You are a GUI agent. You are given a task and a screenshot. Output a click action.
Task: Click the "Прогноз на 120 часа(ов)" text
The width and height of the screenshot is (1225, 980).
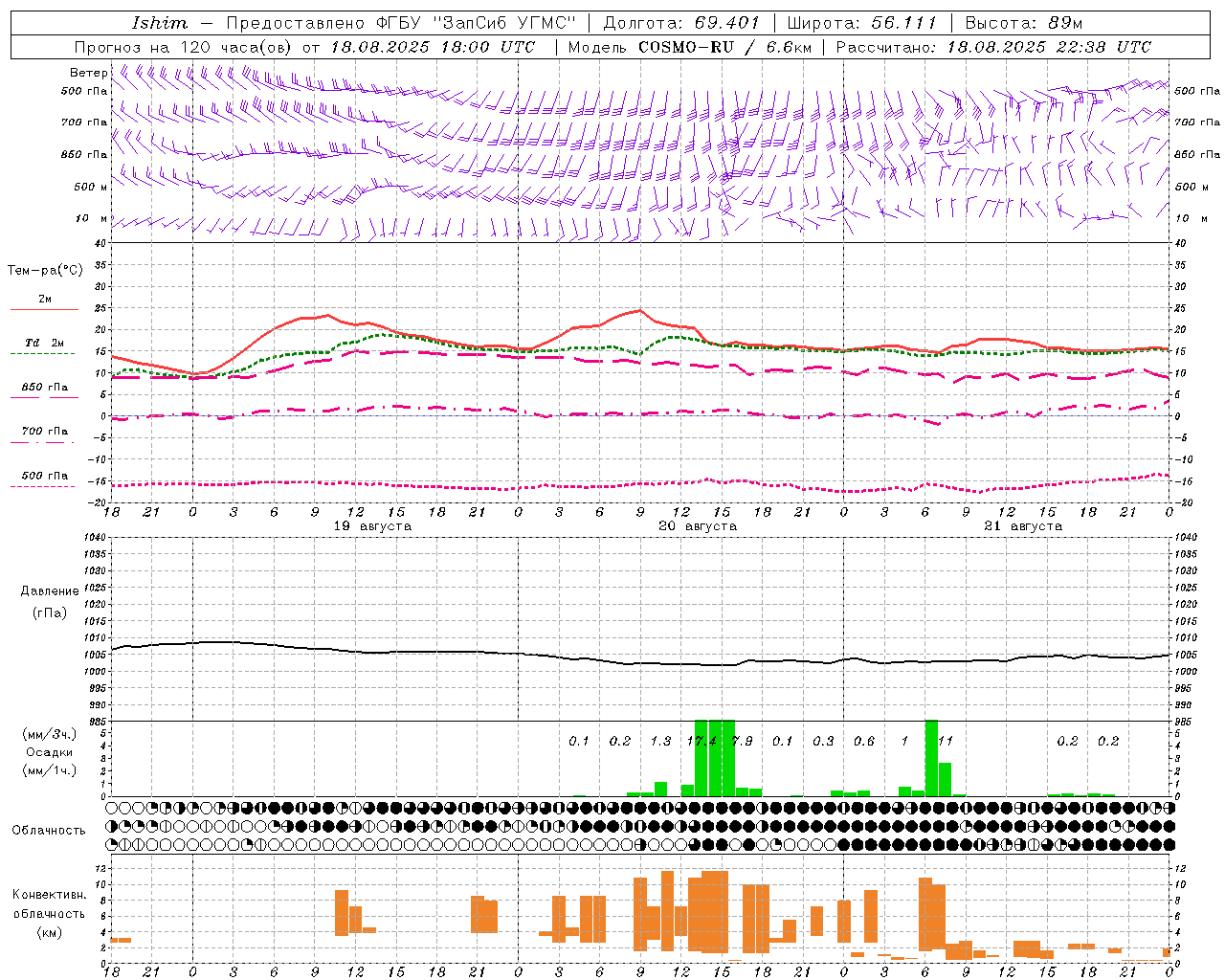click(184, 47)
